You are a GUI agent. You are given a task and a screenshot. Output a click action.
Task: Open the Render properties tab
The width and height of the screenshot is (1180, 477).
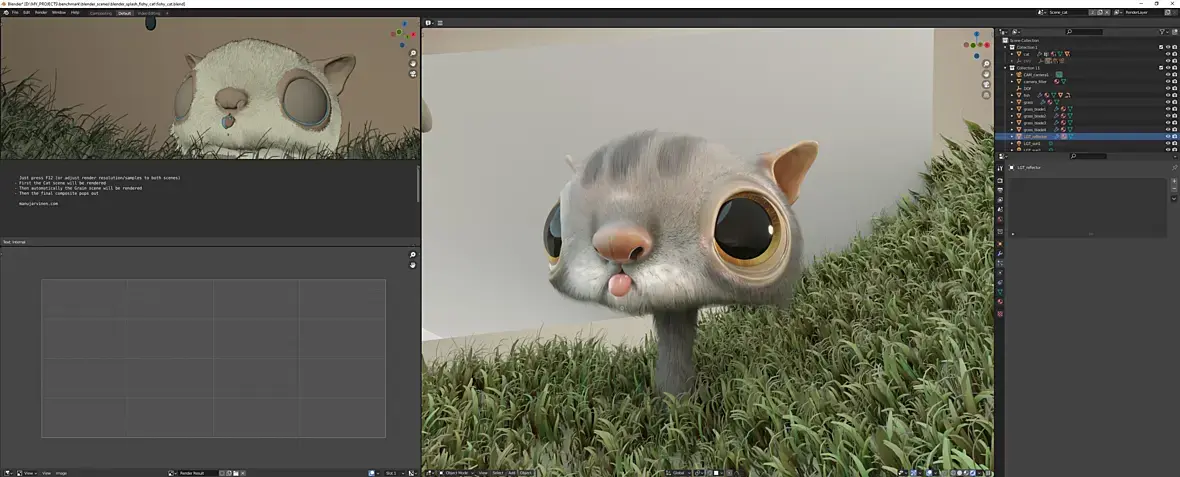click(1000, 181)
